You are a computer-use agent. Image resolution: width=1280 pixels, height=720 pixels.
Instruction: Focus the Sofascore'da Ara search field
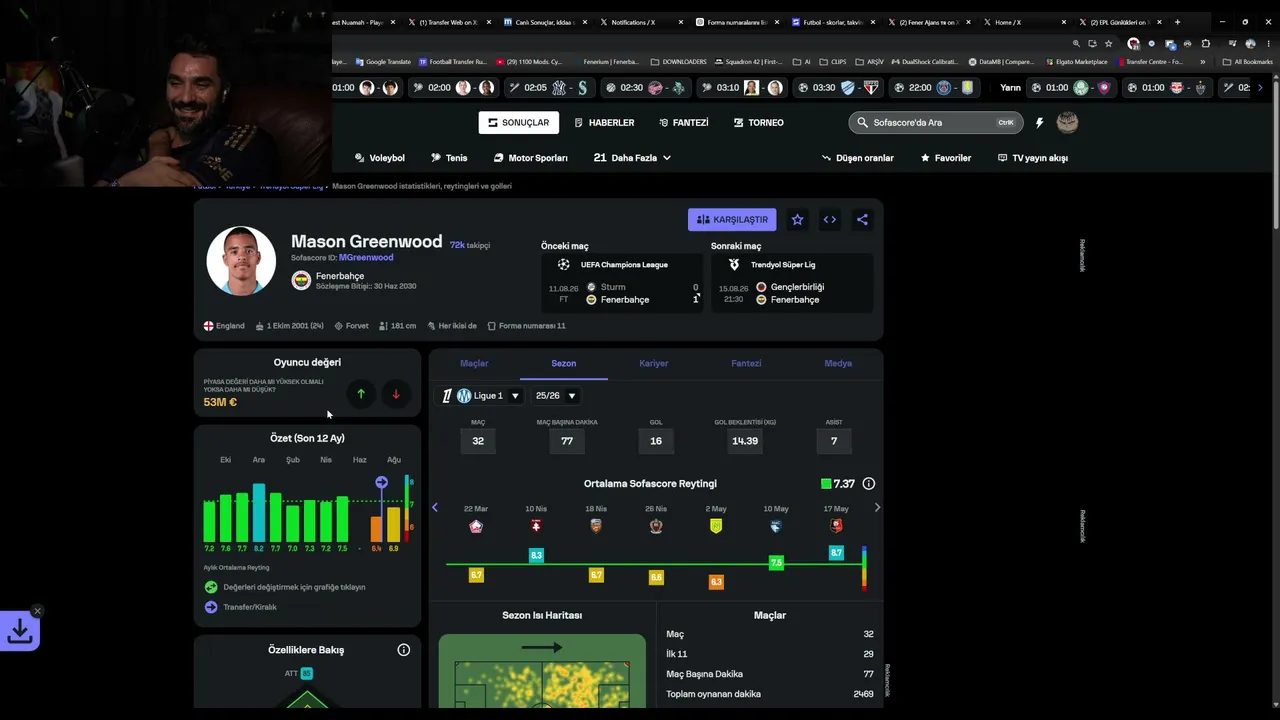point(934,123)
